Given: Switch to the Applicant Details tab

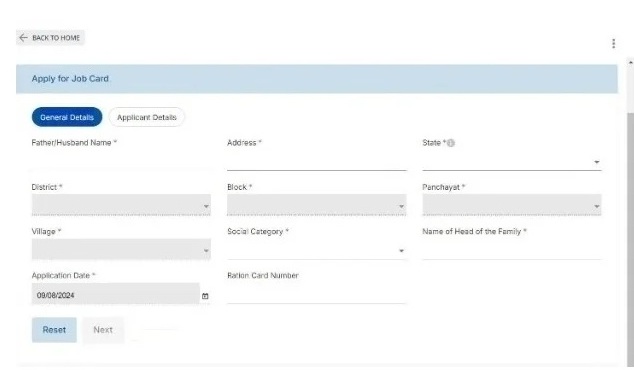Looking at the screenshot, I should pos(147,117).
